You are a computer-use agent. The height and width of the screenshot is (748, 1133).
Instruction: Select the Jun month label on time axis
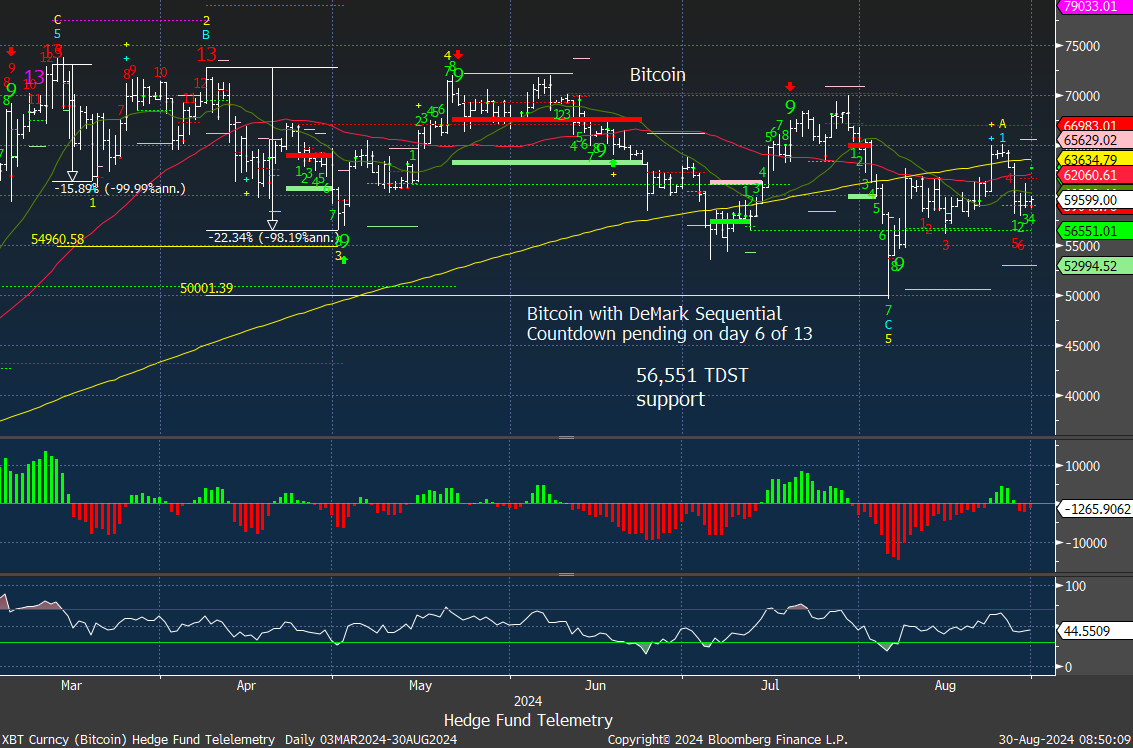coord(595,684)
